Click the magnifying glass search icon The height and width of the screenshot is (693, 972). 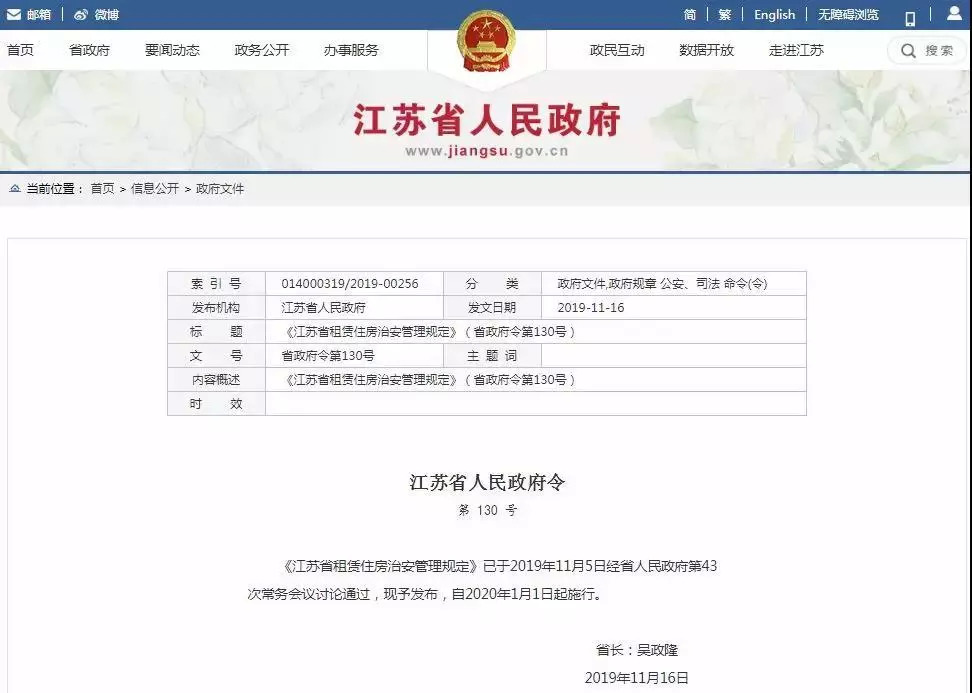click(908, 51)
